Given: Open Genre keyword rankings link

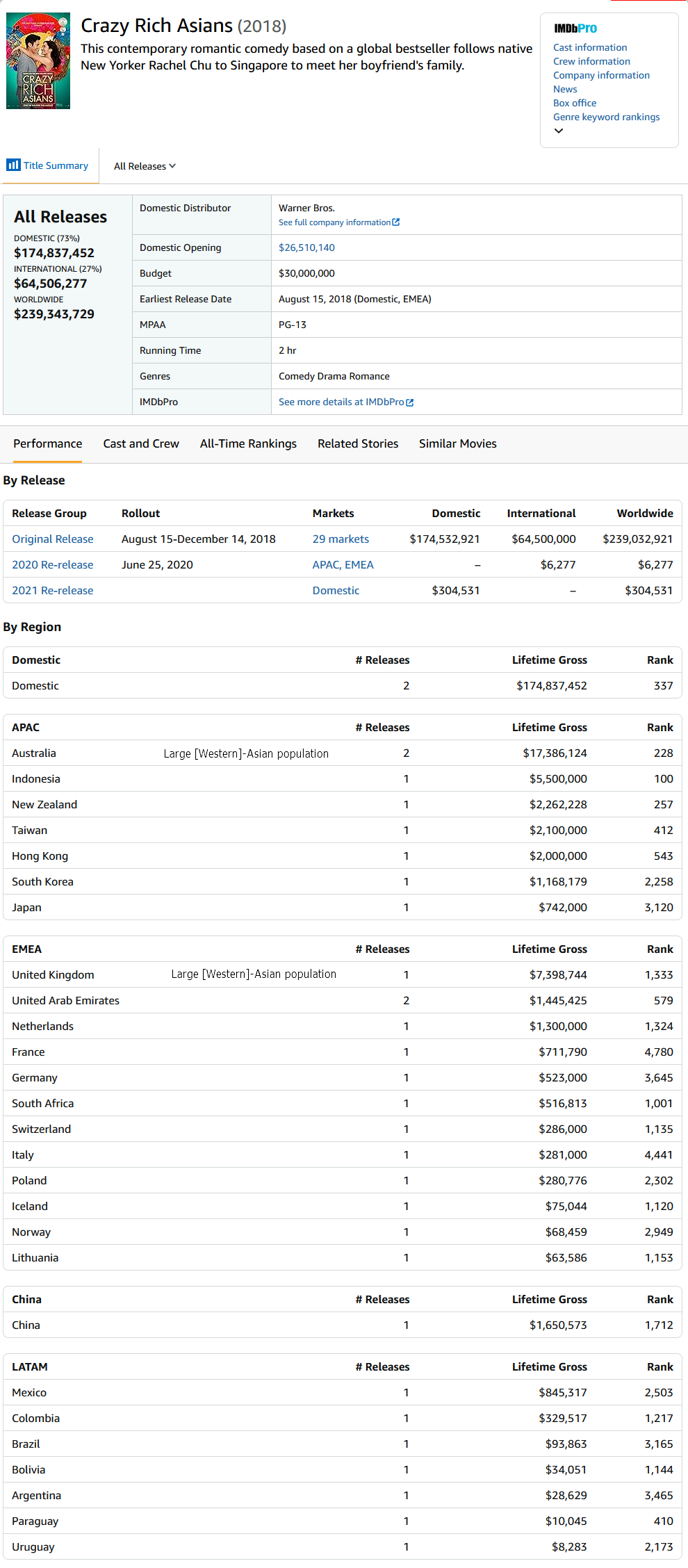Looking at the screenshot, I should (x=607, y=117).
